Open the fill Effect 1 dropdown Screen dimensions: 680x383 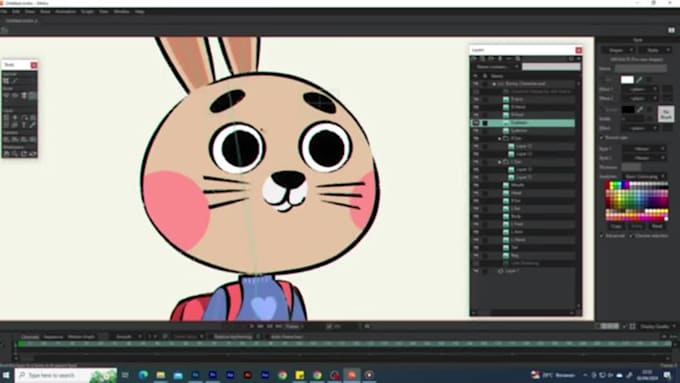point(640,89)
